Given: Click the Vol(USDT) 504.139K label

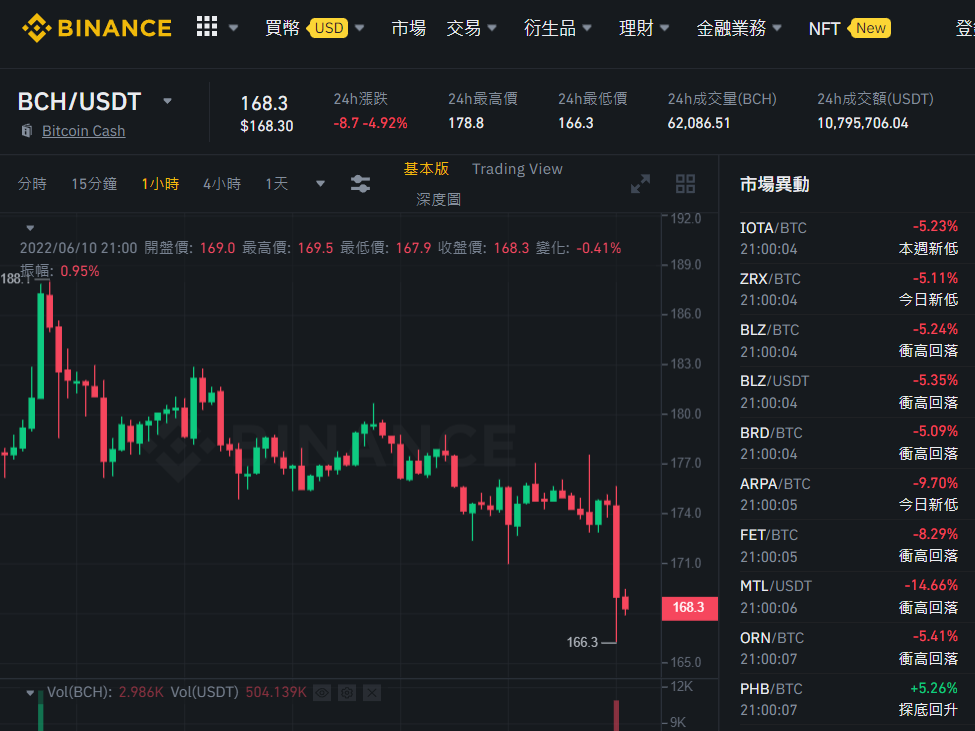Looking at the screenshot, I should coord(239,692).
